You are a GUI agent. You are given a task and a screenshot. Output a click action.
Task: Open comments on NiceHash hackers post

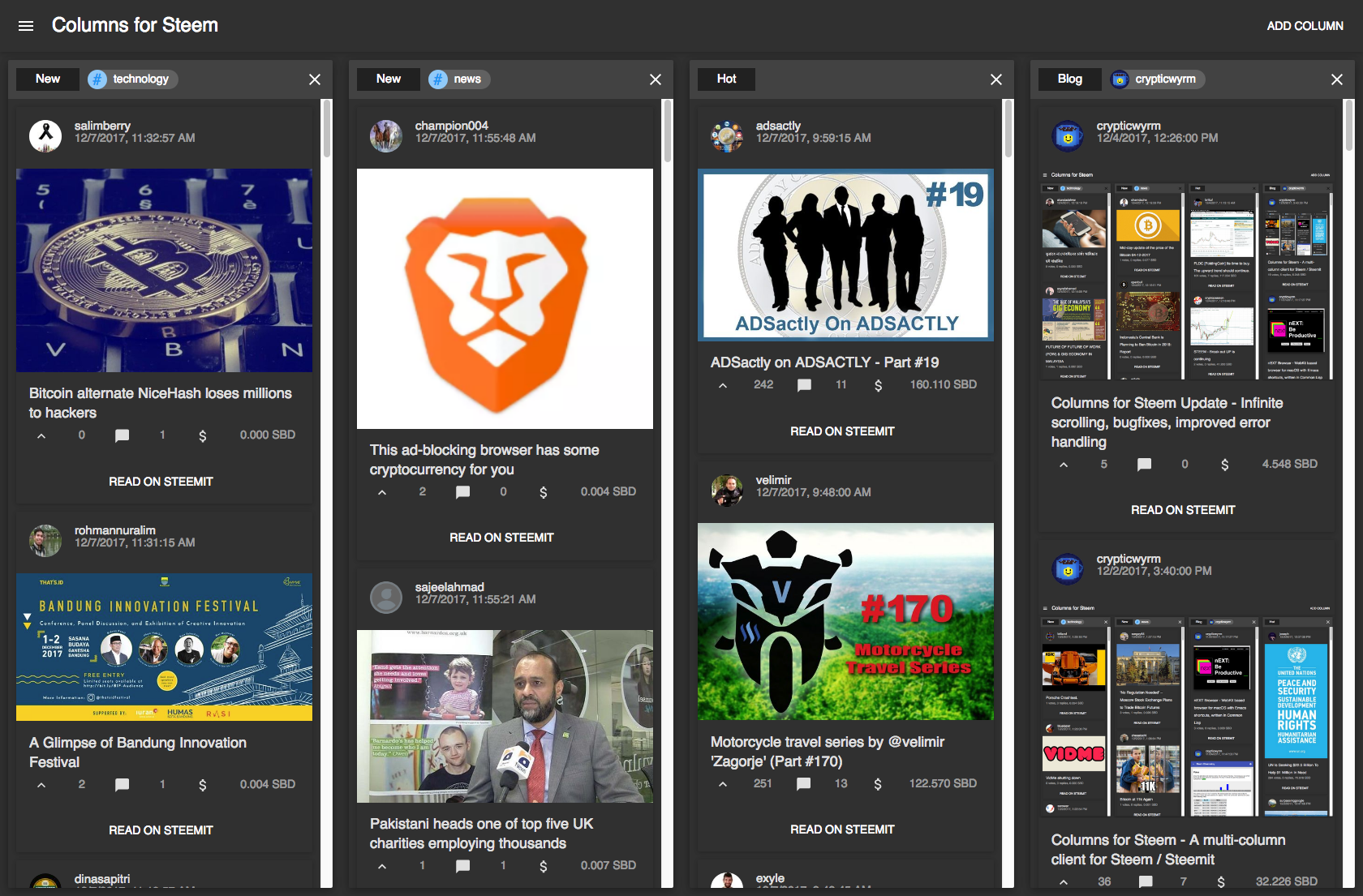tap(122, 435)
